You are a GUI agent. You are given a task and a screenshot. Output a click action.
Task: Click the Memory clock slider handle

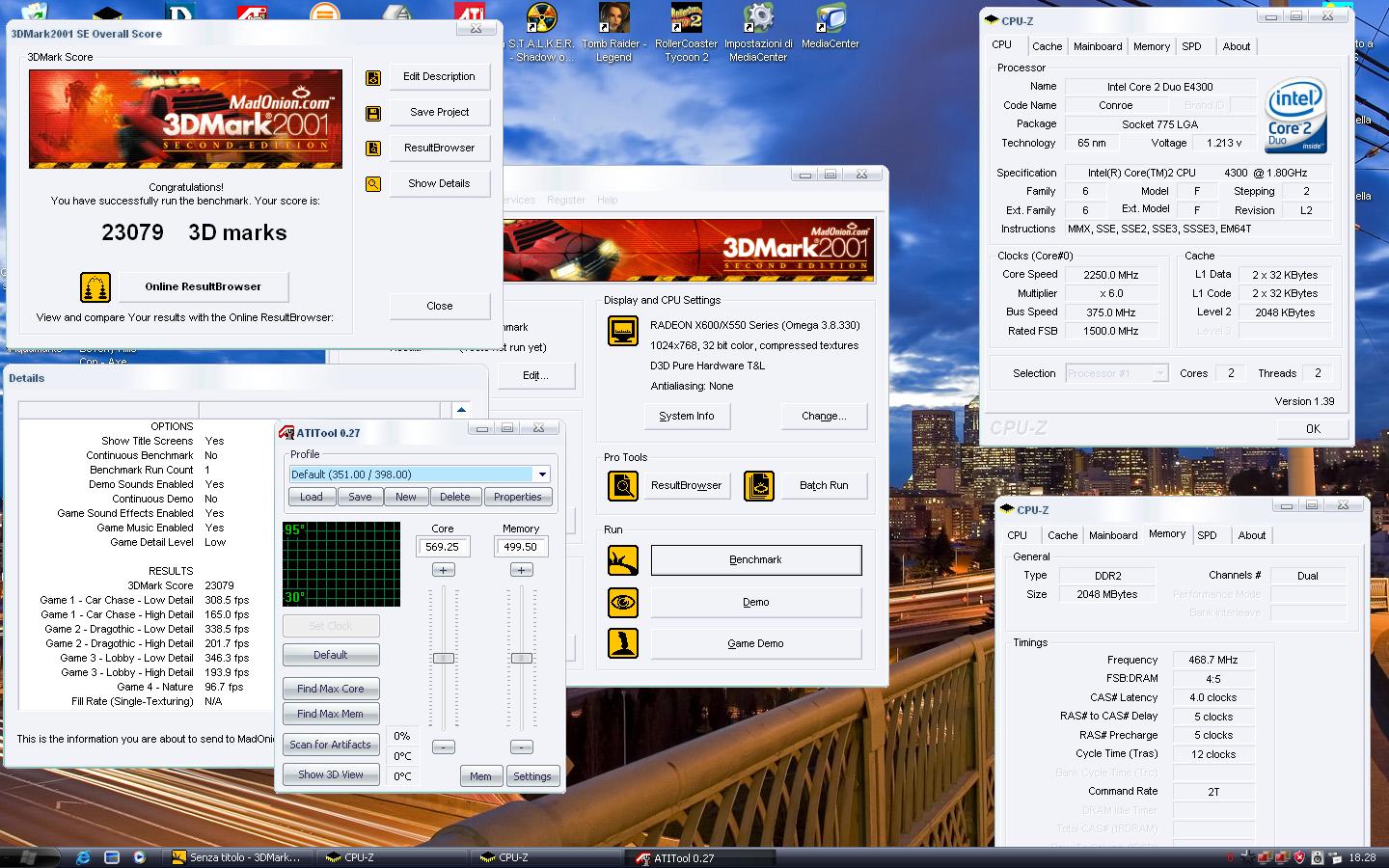[521, 659]
